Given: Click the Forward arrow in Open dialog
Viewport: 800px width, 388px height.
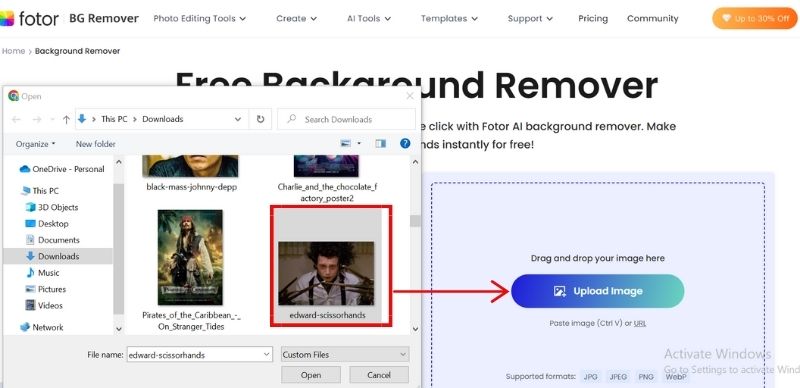Looking at the screenshot, I should (x=37, y=119).
